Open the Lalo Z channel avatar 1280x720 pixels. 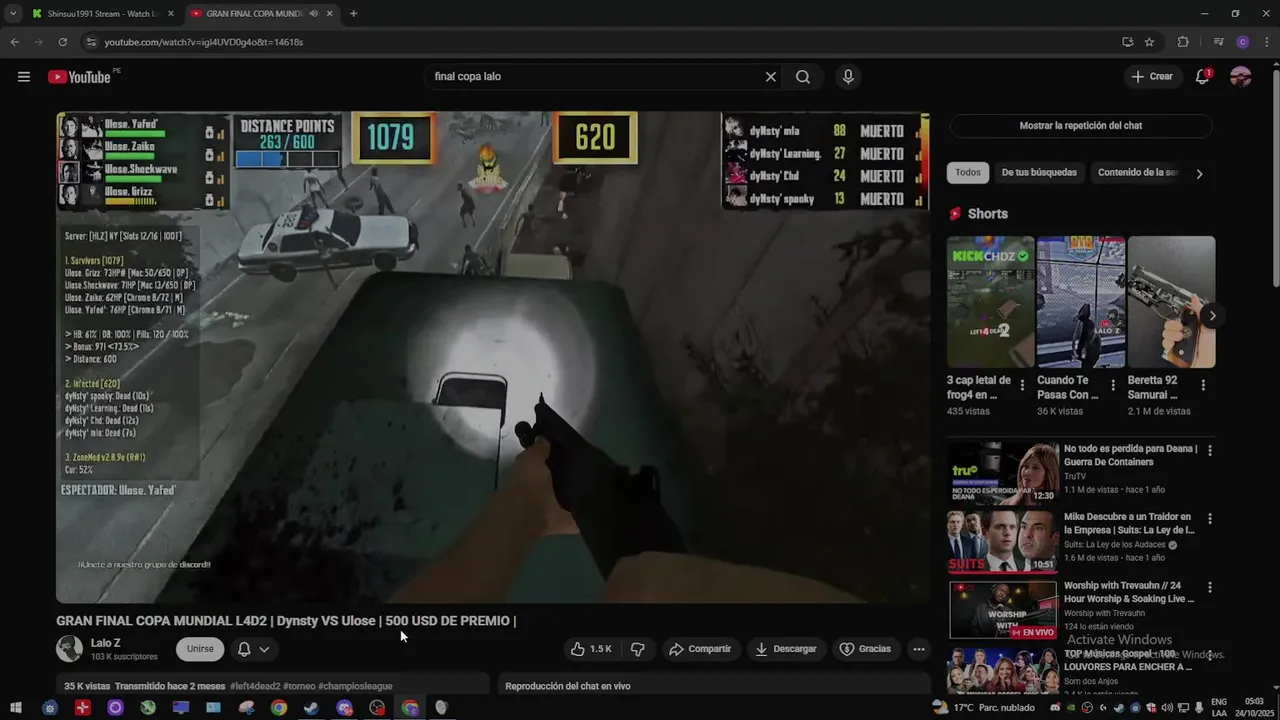pos(69,649)
